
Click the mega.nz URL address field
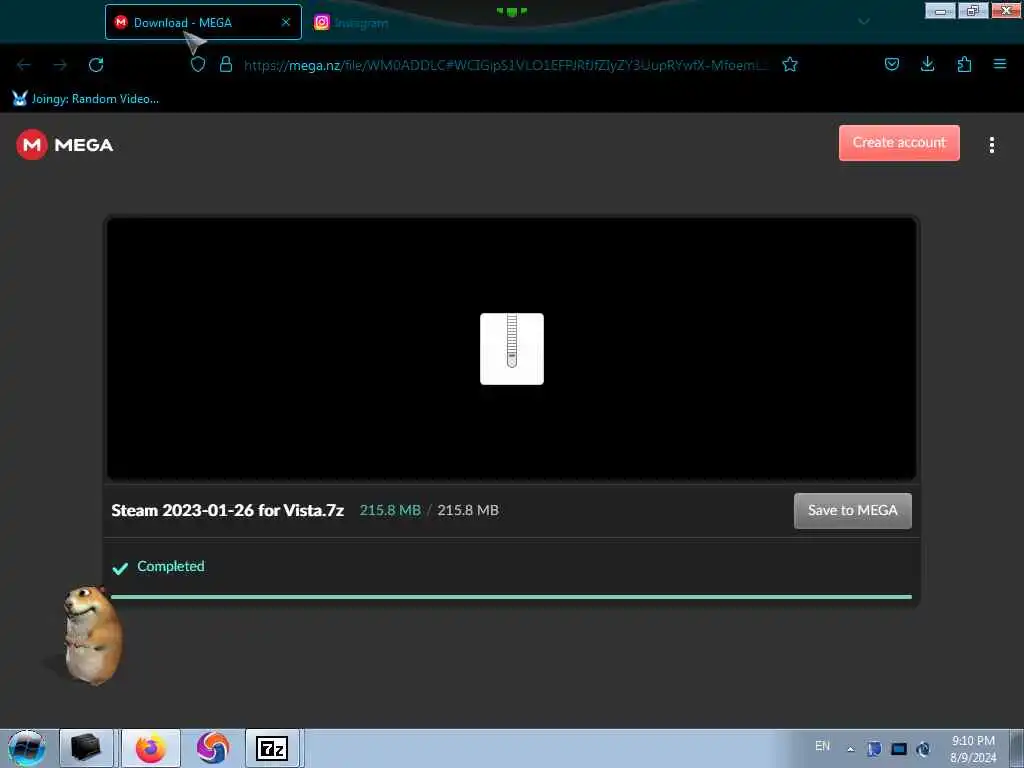tap(506, 65)
